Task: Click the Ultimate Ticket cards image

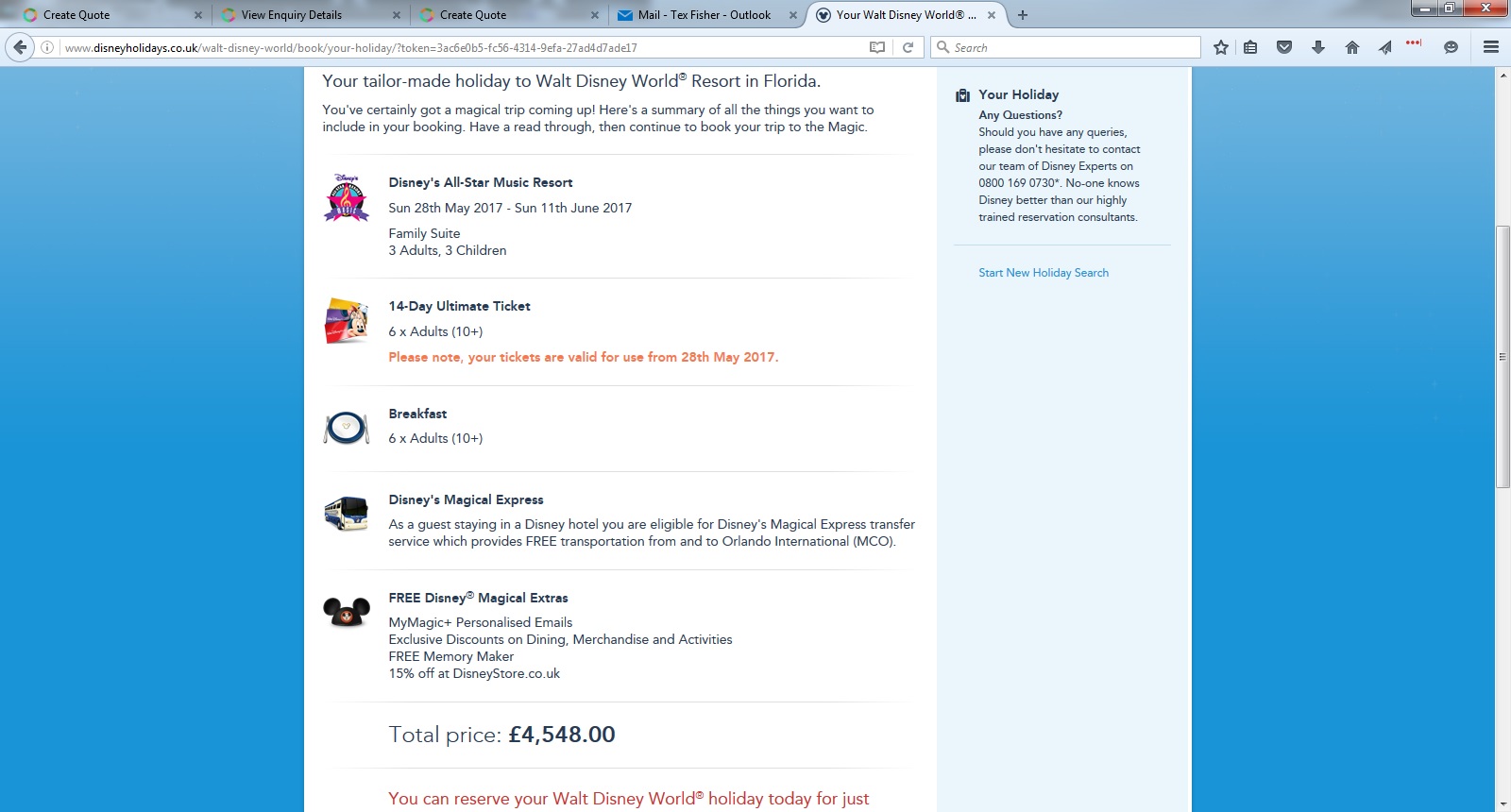Action: 347,321
